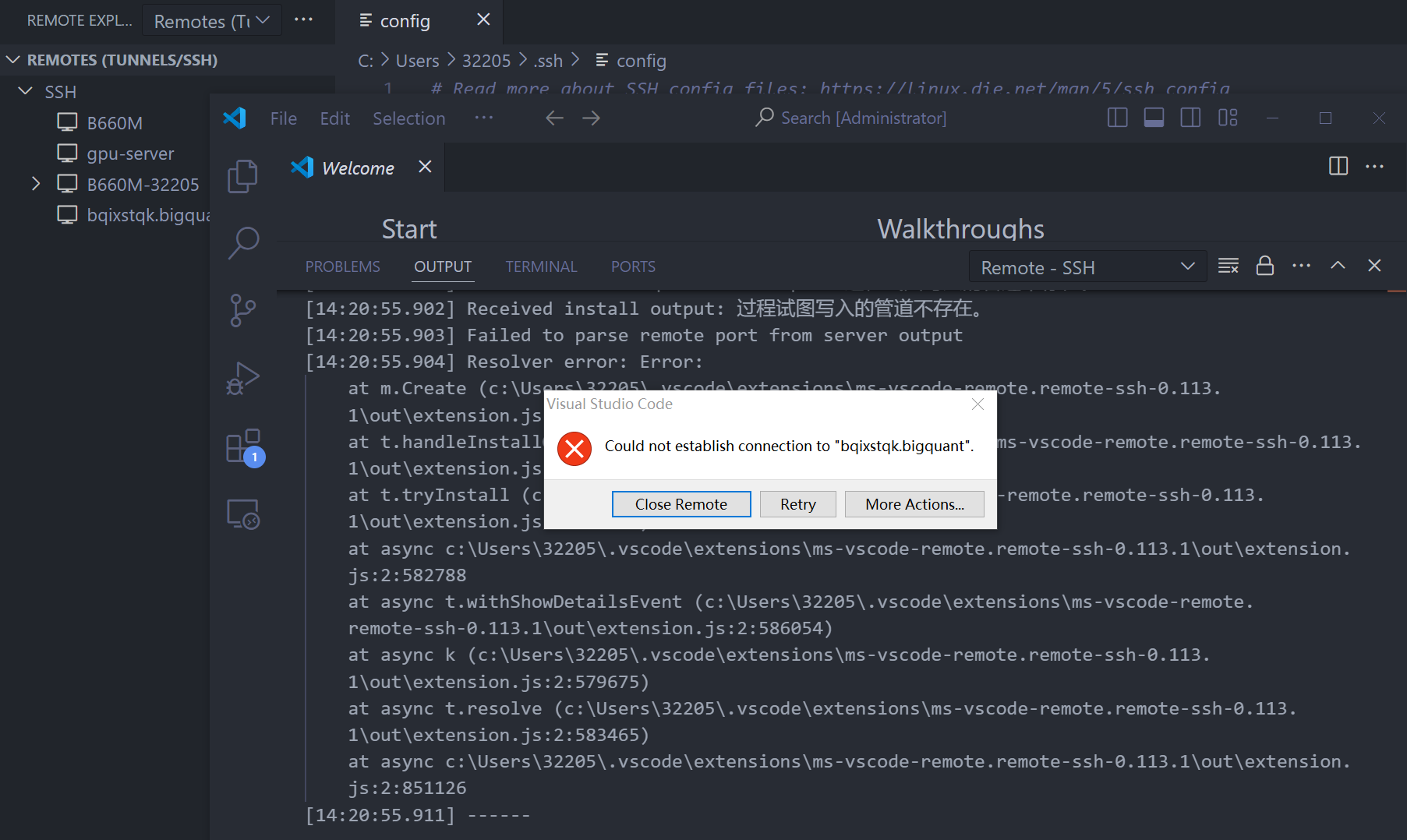Expand the B660M-32205 SSH host

click(x=36, y=184)
